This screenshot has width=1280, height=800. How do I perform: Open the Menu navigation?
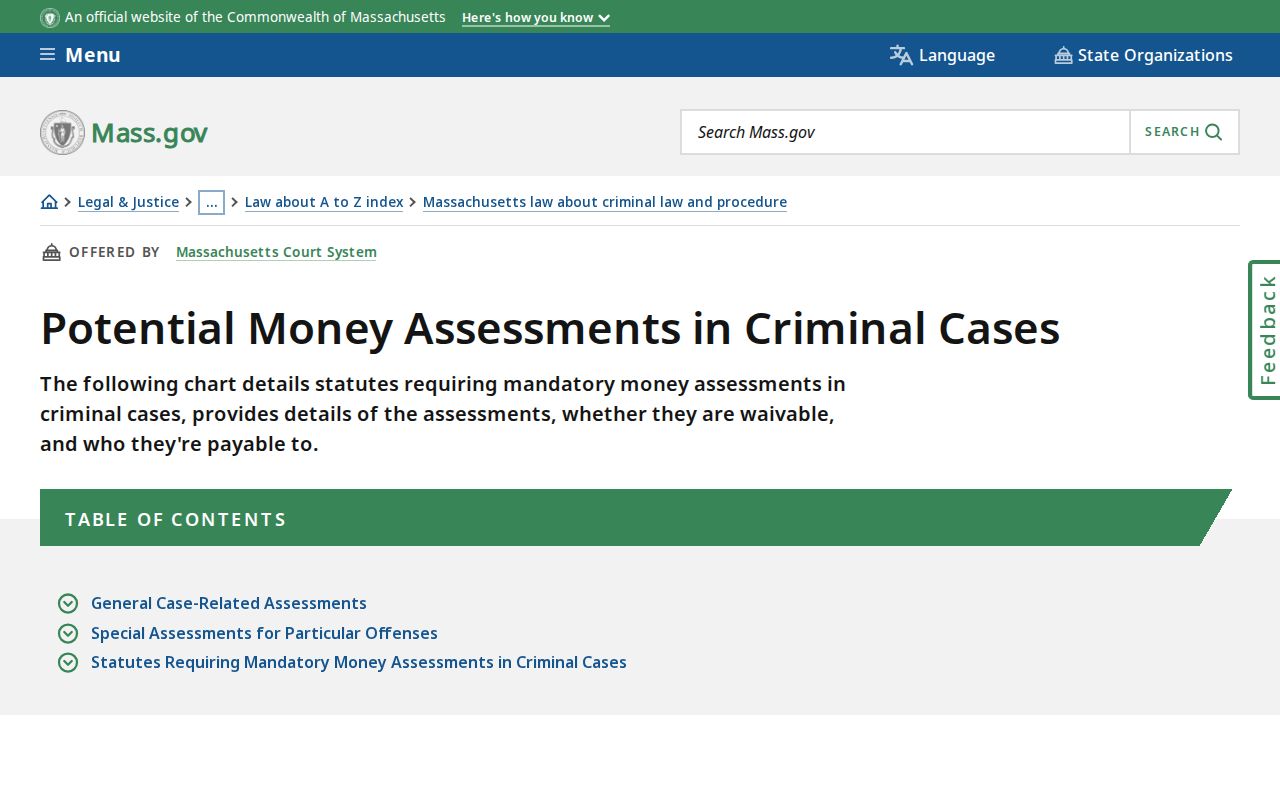coord(80,55)
